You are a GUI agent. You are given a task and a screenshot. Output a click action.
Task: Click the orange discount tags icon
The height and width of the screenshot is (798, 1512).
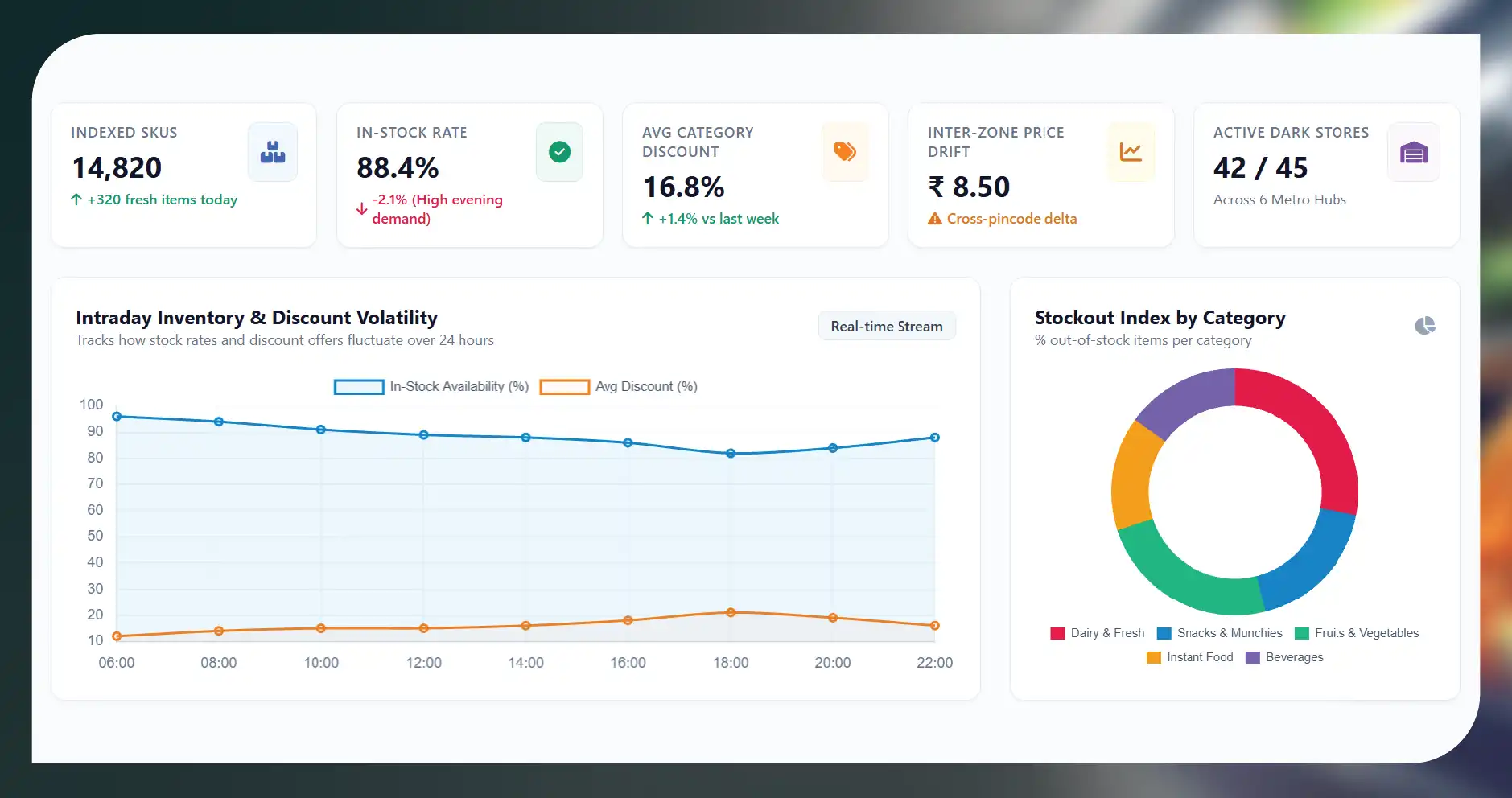pos(845,151)
